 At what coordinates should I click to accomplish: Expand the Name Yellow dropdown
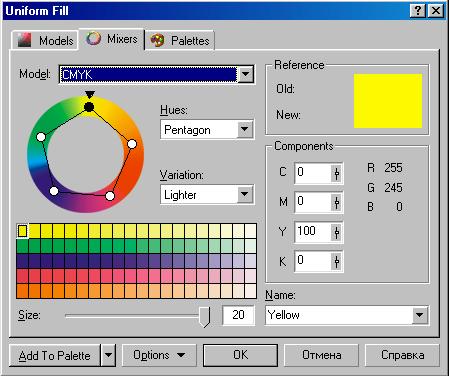click(419, 315)
